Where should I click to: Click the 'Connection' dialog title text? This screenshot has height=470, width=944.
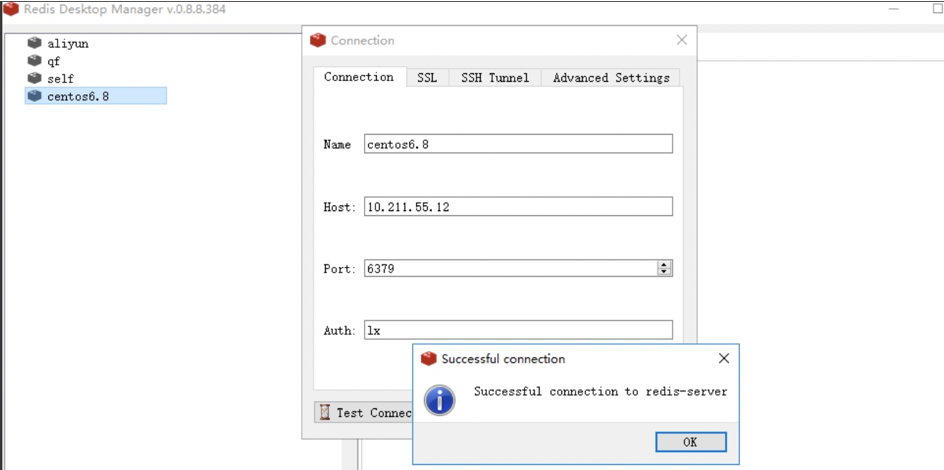point(362,40)
